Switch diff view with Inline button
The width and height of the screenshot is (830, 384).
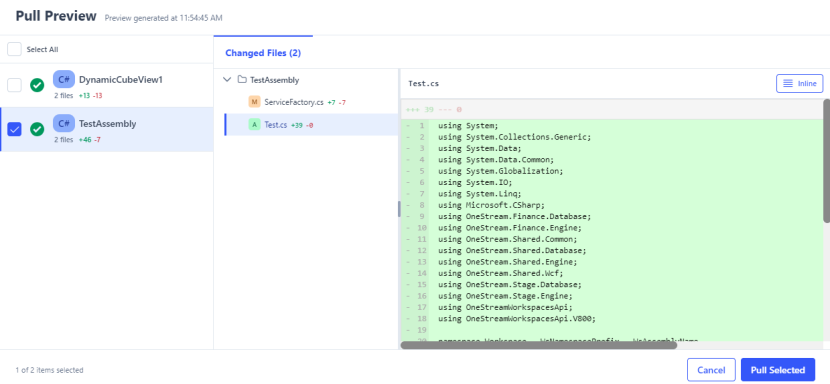(x=799, y=84)
